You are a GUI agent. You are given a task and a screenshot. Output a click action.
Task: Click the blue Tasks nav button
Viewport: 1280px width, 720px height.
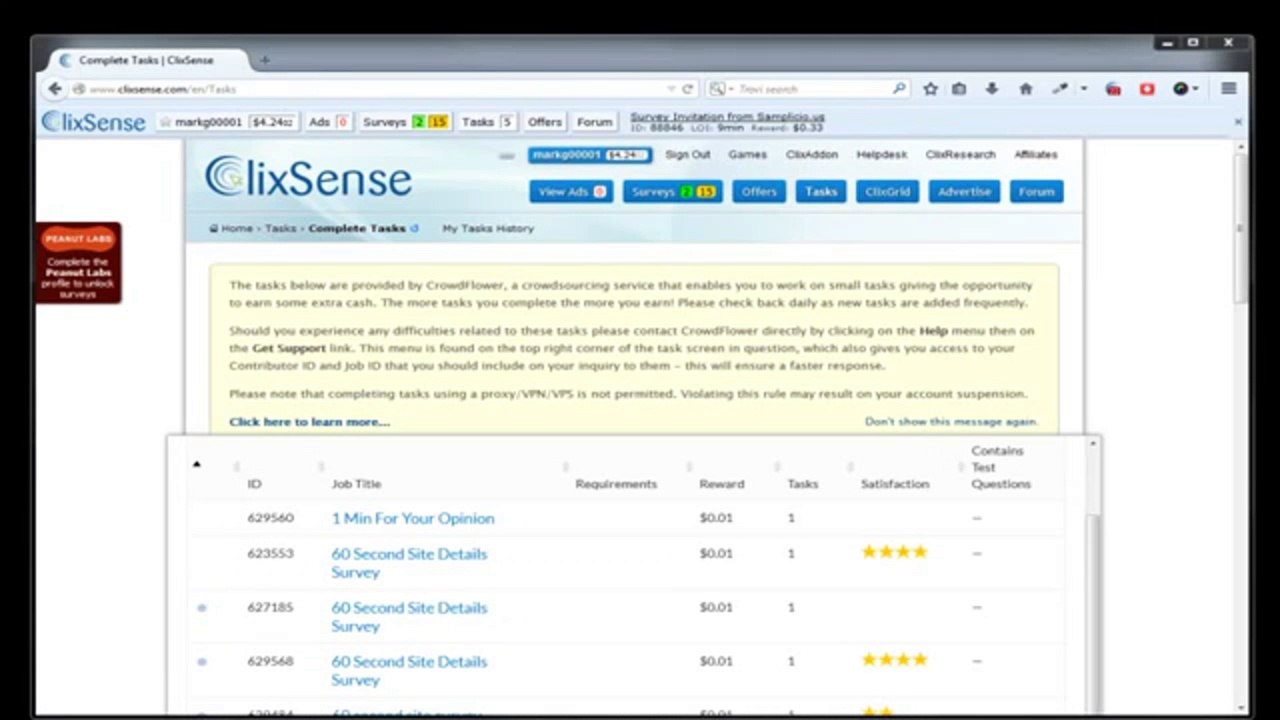(821, 192)
